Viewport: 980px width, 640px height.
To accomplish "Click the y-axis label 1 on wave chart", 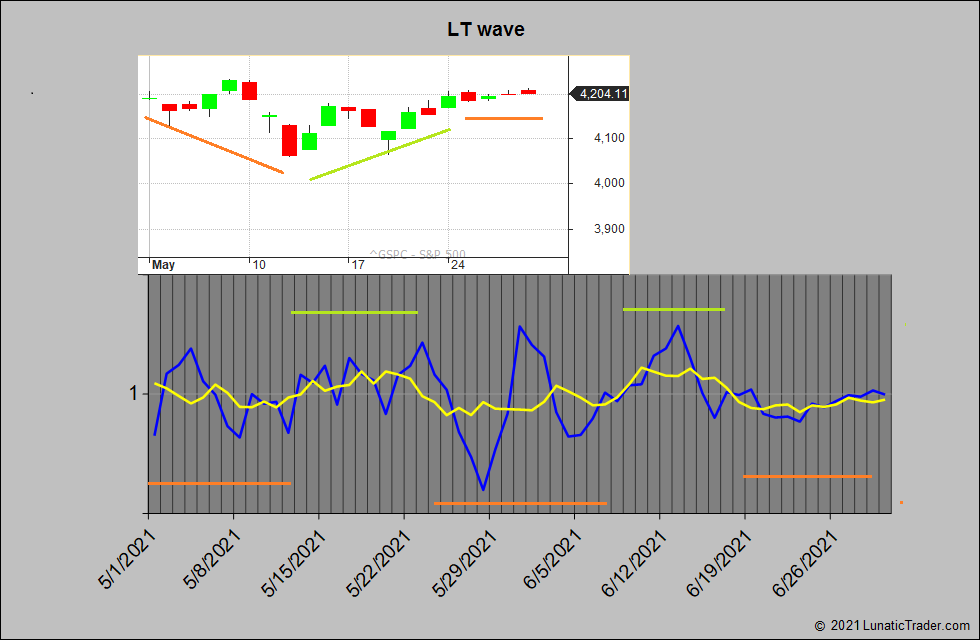I will point(132,394).
